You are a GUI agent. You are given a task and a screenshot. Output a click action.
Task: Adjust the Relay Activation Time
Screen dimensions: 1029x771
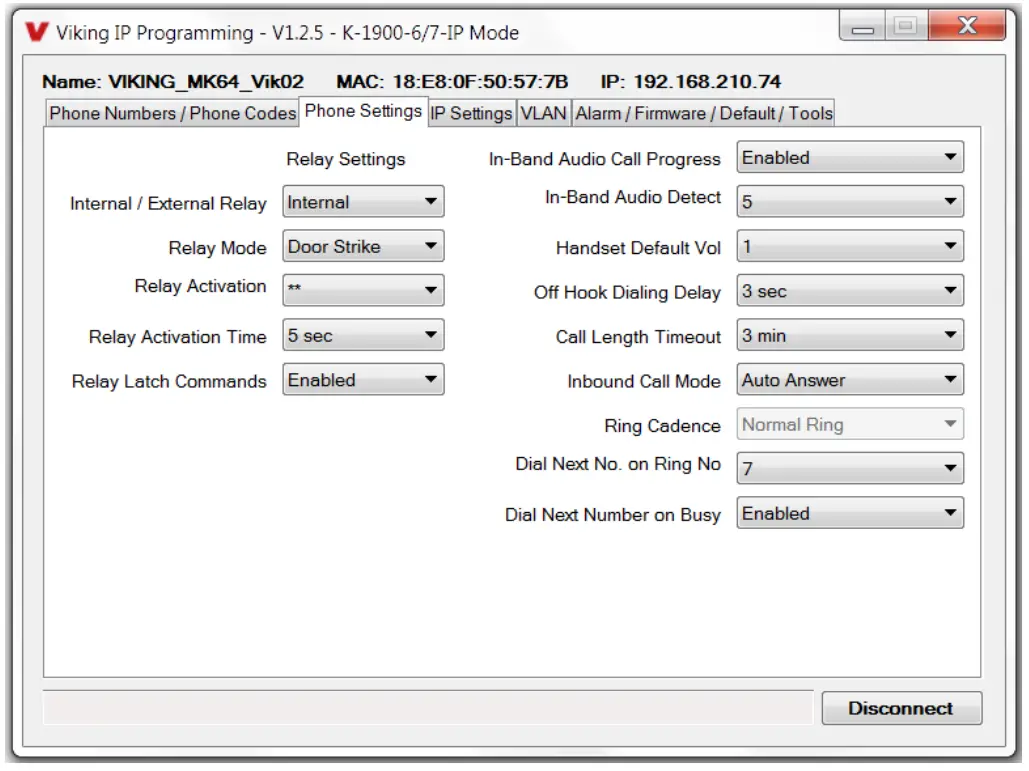tap(362, 334)
